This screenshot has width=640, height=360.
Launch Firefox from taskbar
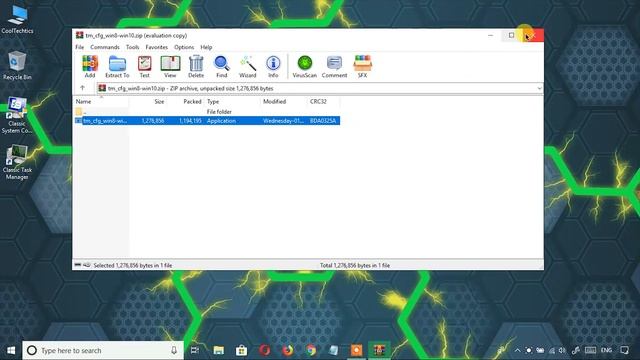[x=288, y=350]
